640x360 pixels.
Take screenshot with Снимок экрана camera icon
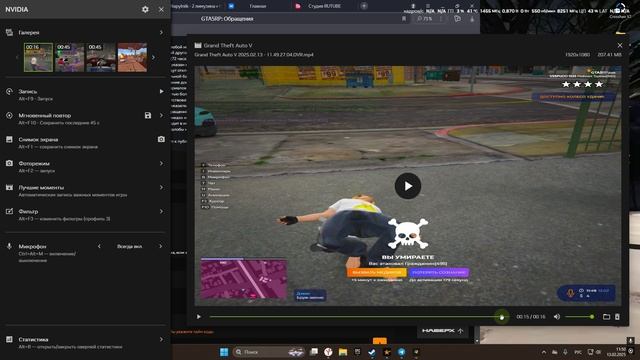pyautogui.click(x=161, y=139)
